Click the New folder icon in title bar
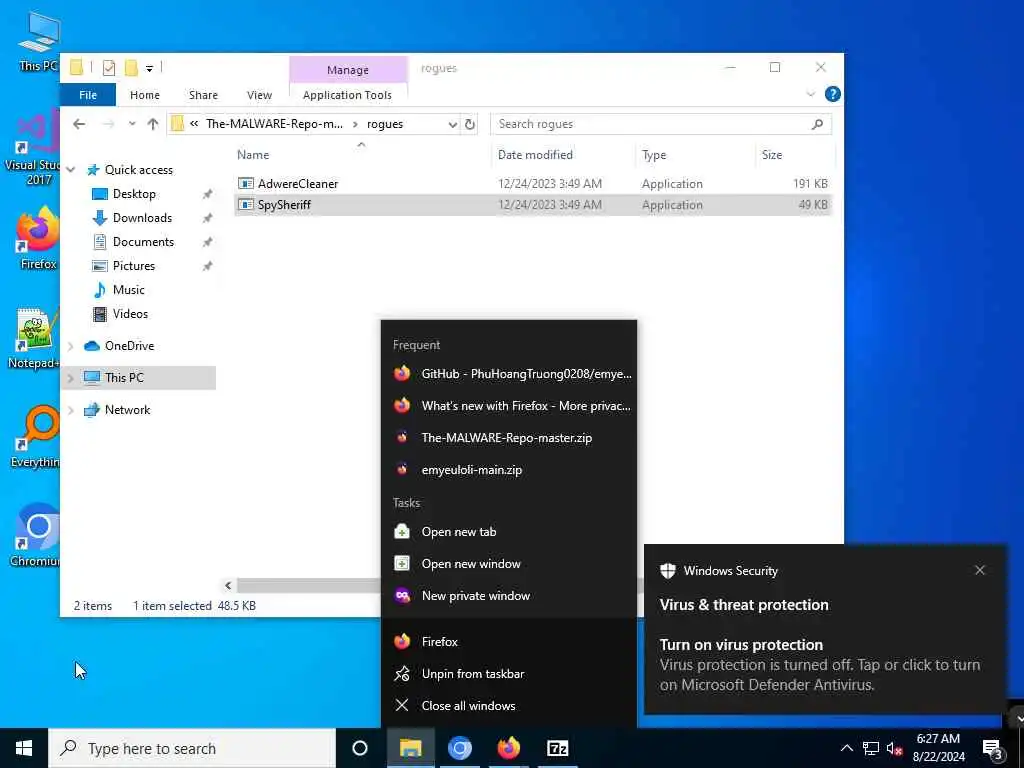Screen dimensions: 1024x768 [x=131, y=68]
